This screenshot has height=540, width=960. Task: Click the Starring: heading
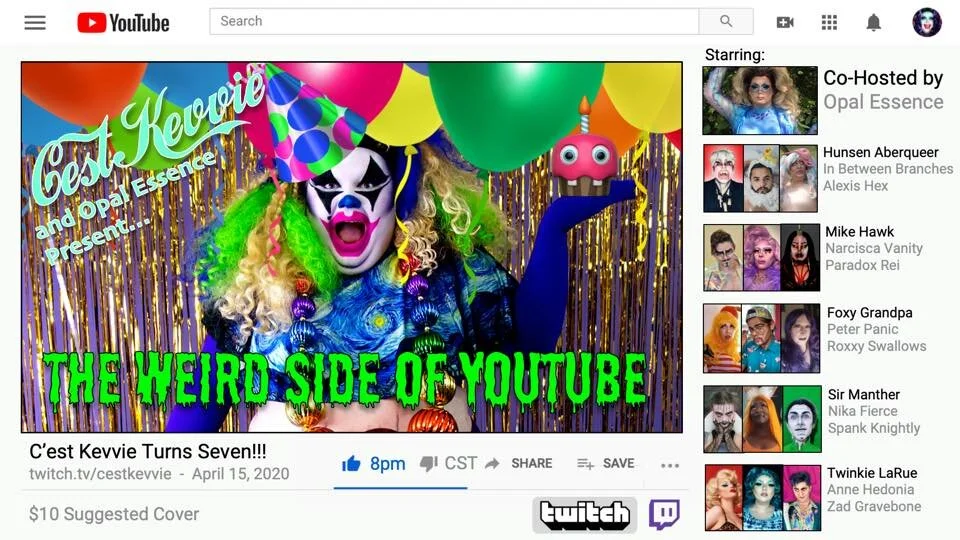(735, 54)
